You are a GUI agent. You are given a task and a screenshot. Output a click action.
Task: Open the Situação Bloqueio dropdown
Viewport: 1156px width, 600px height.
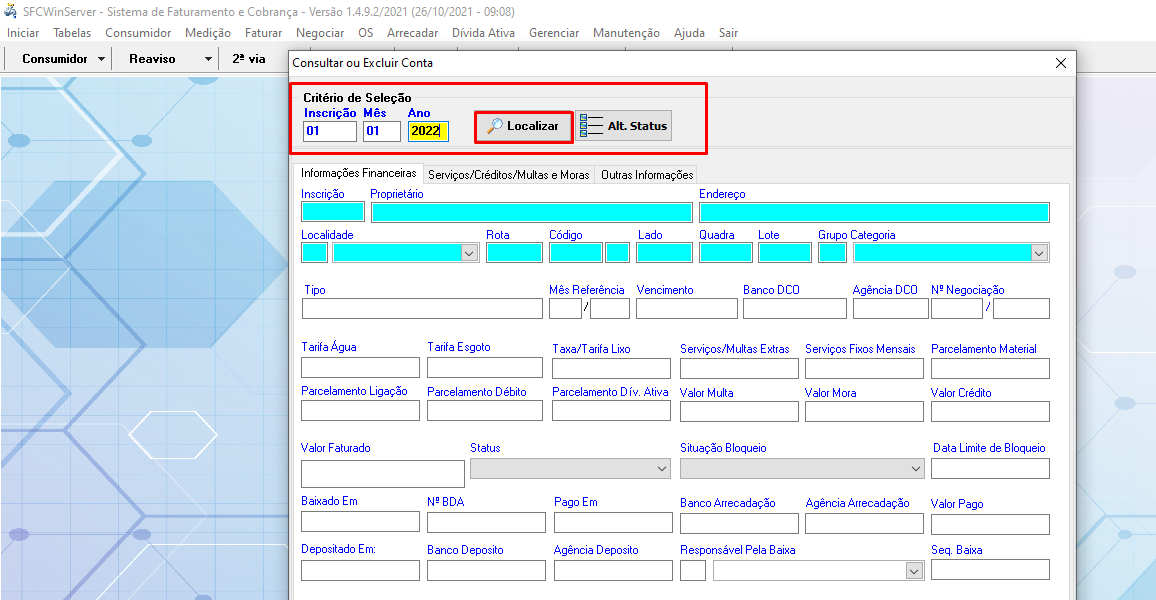coord(915,469)
